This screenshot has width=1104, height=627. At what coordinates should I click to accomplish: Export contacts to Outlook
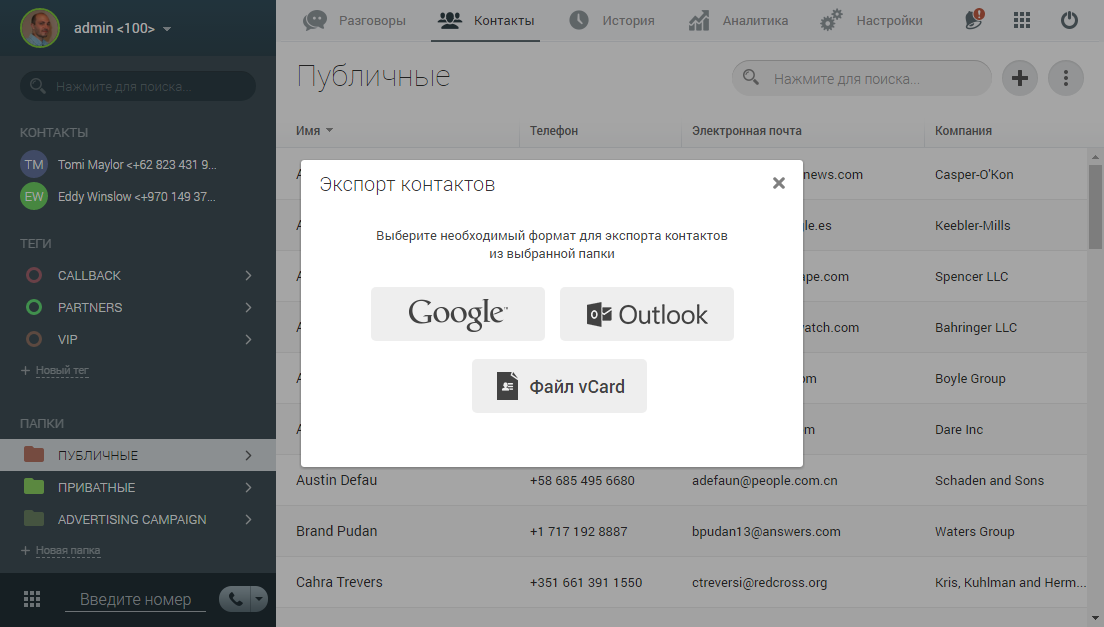pos(646,314)
